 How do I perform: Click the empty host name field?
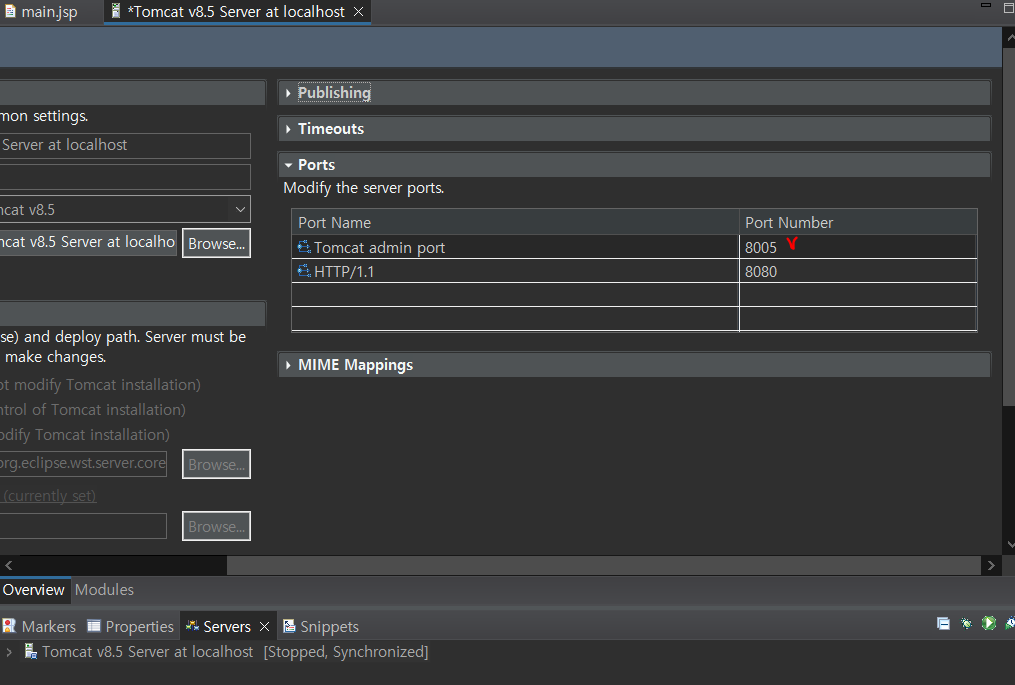(x=125, y=177)
